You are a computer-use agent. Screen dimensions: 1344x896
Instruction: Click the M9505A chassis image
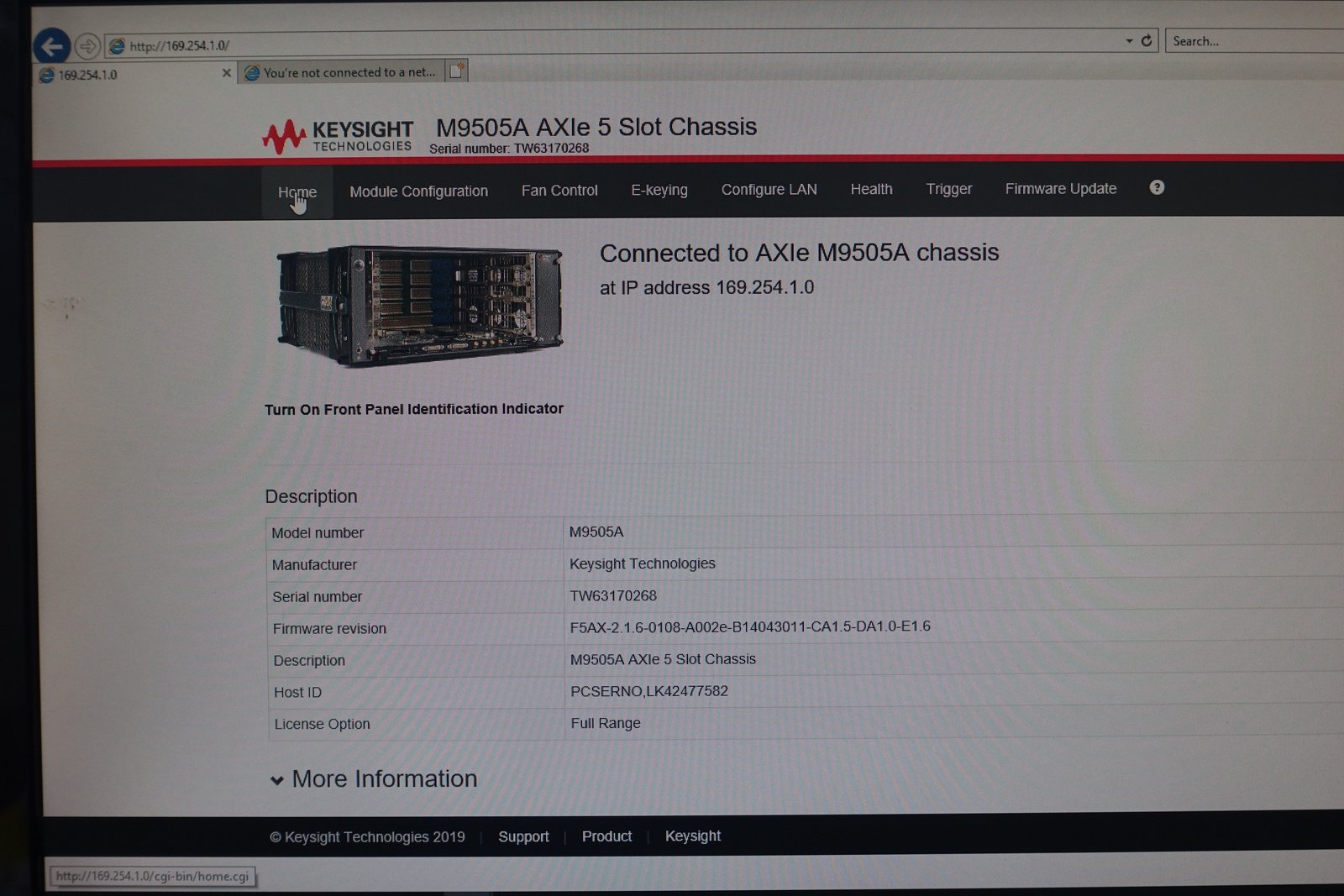click(x=420, y=306)
